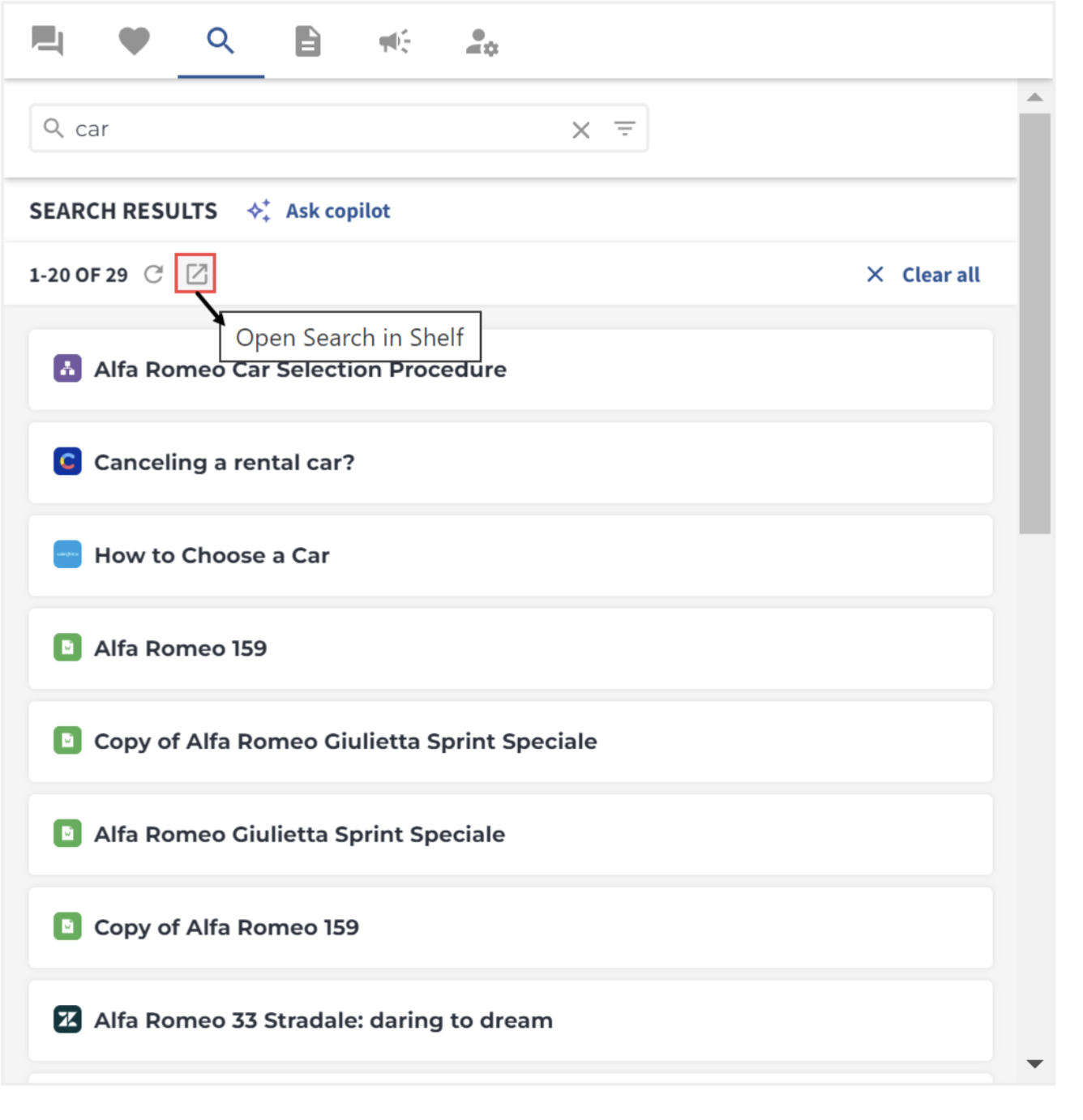Screen dimensions: 1083x1120
Task: Click green icon of Copy of Alfa Romeo 159
Action: (x=67, y=927)
